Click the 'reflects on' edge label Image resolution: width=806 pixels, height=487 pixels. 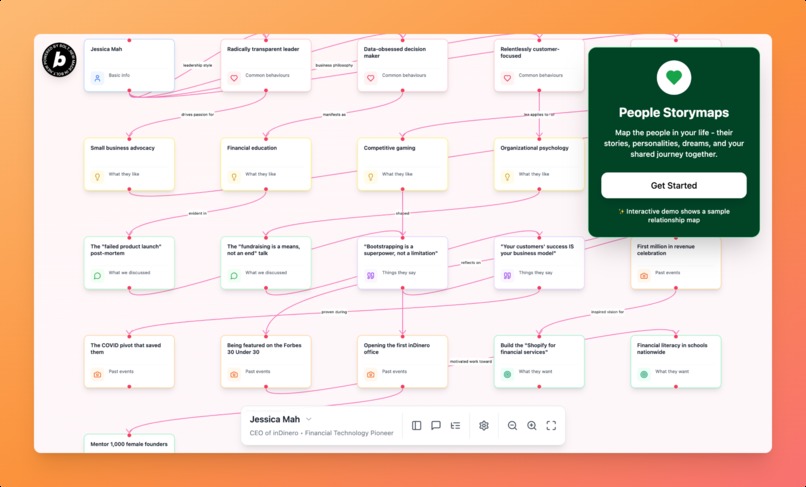pos(471,263)
